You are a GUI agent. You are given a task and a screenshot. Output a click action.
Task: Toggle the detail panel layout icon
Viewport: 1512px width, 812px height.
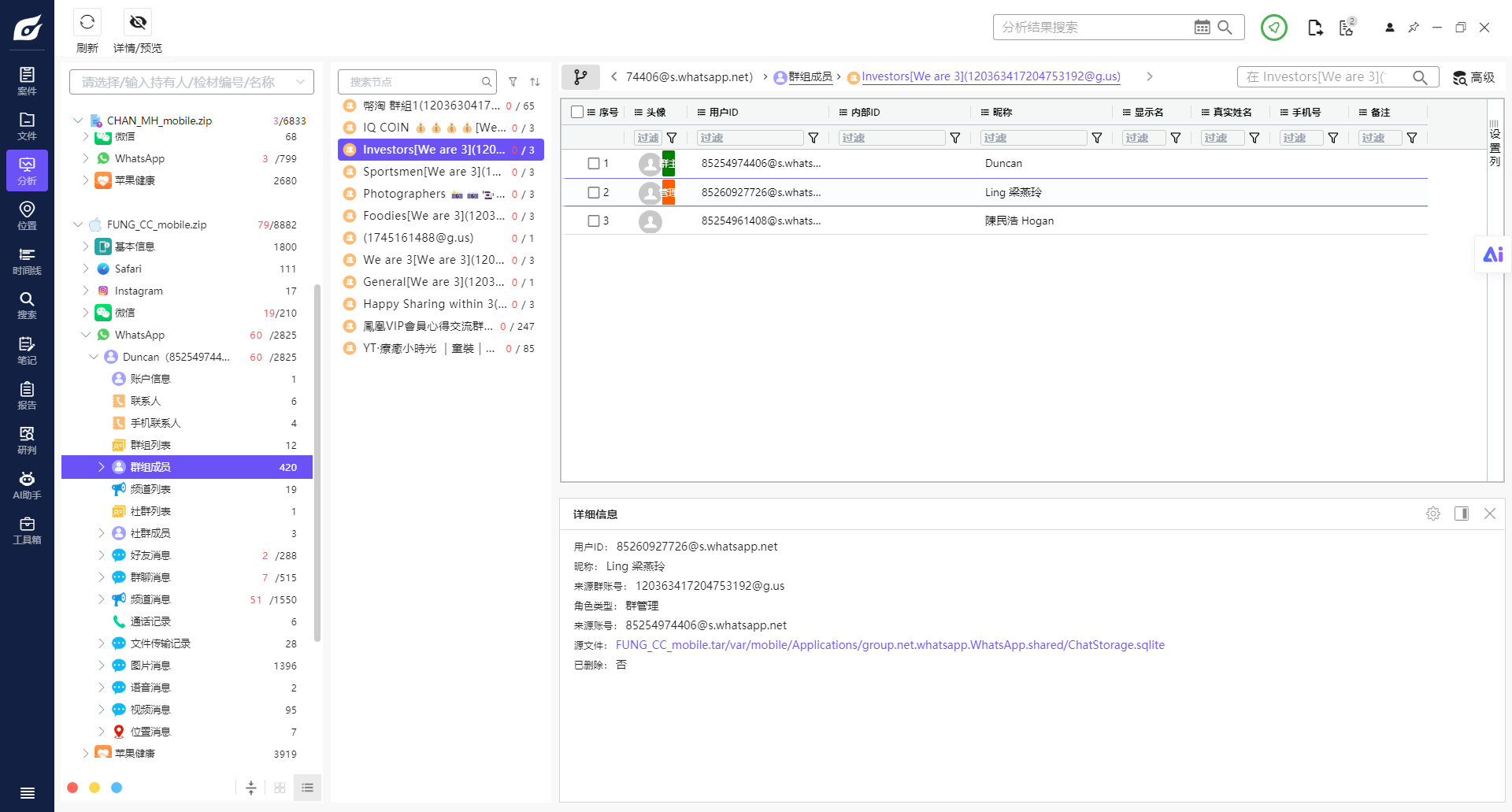pyautogui.click(x=1462, y=514)
